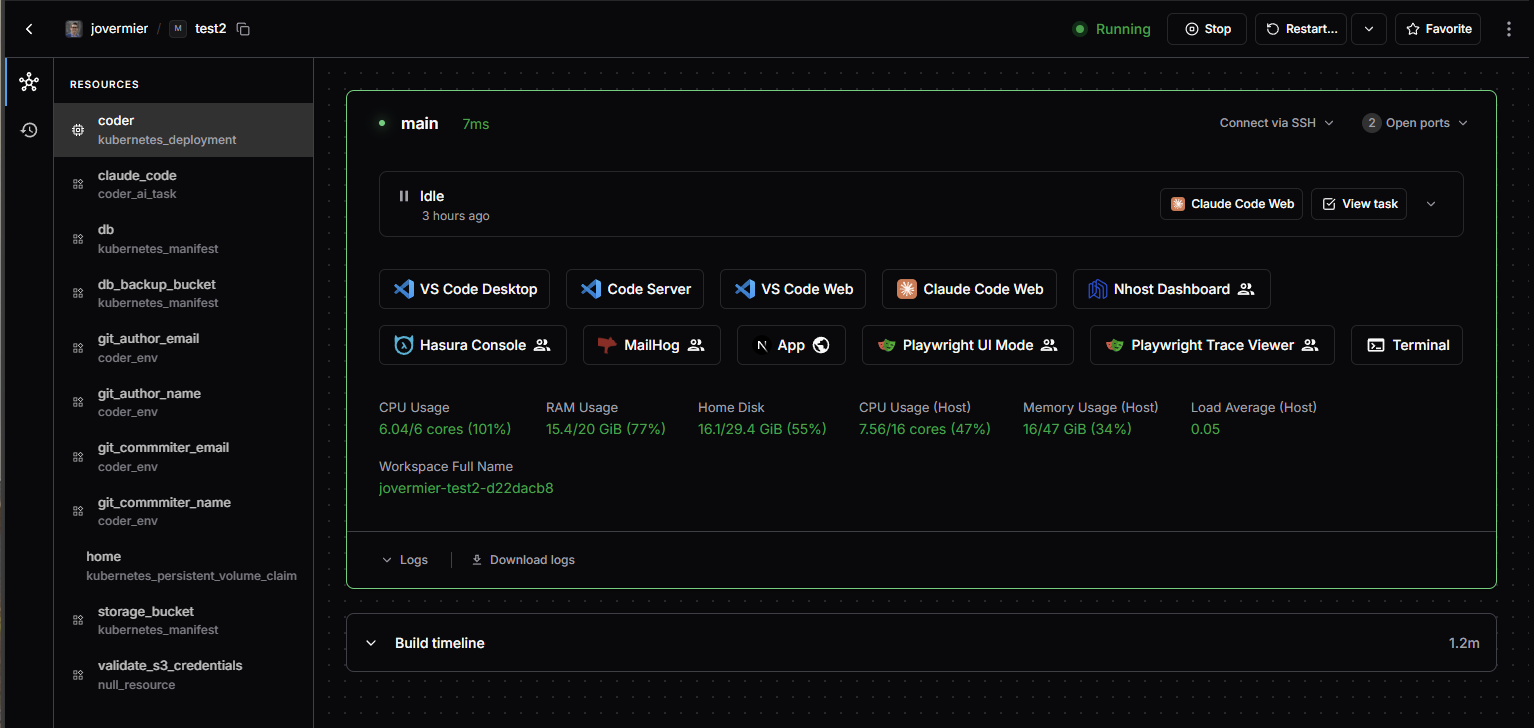
Task: Select the db_backup_bucket resource
Action: [x=184, y=293]
